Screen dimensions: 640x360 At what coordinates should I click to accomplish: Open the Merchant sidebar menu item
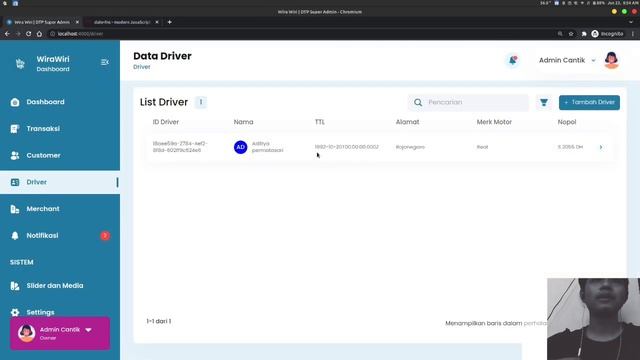(x=60, y=209)
